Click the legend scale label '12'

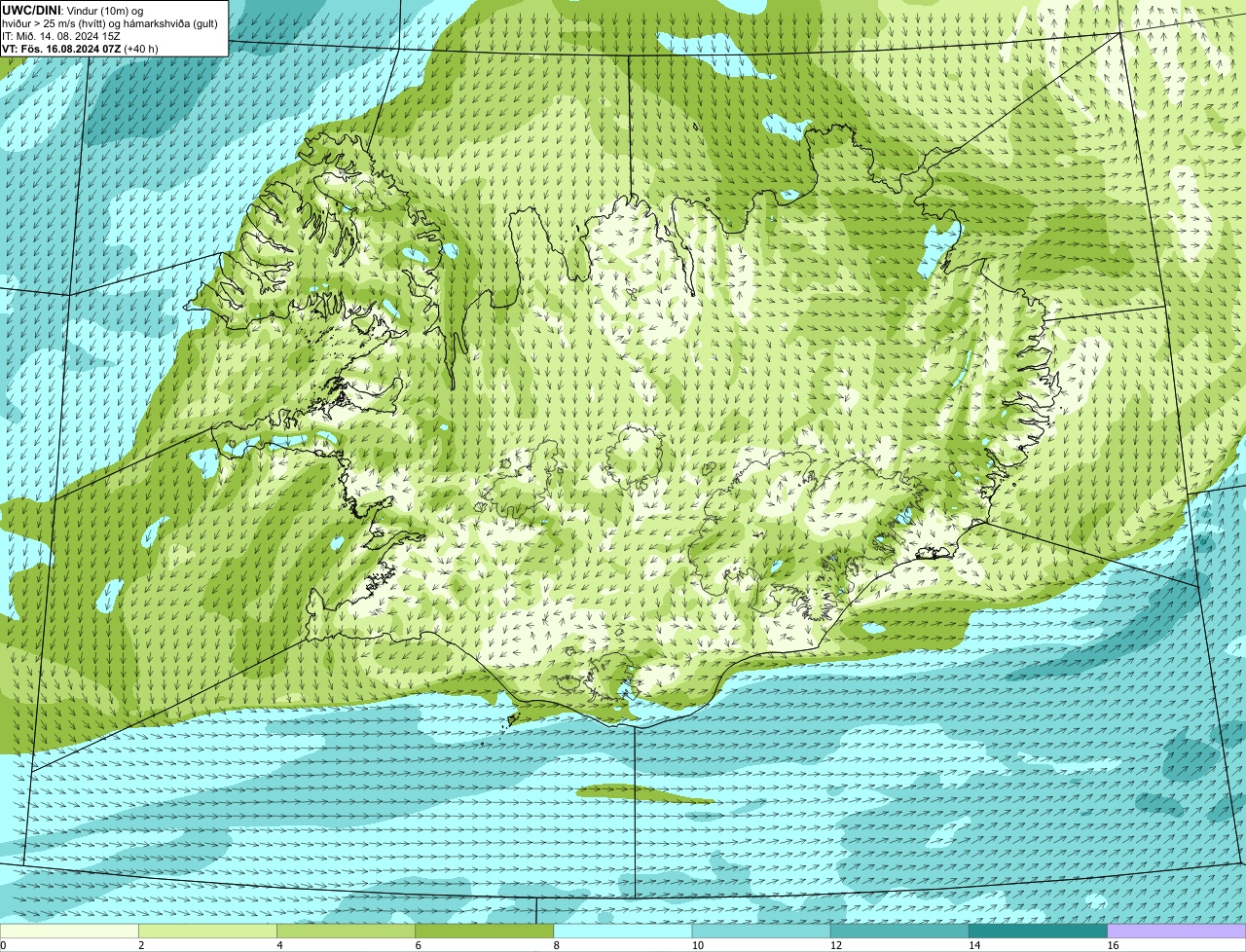coord(836,945)
